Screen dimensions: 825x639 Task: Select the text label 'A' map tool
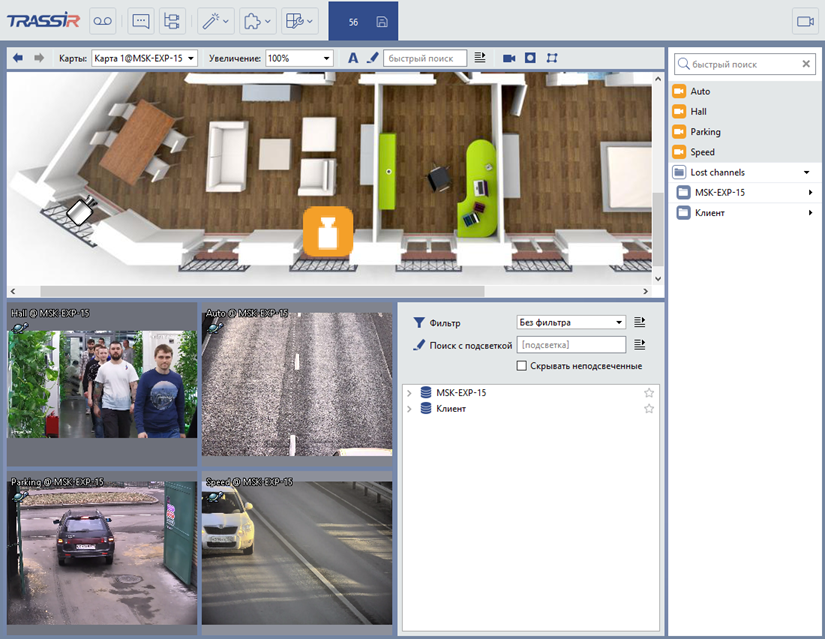pyautogui.click(x=353, y=58)
